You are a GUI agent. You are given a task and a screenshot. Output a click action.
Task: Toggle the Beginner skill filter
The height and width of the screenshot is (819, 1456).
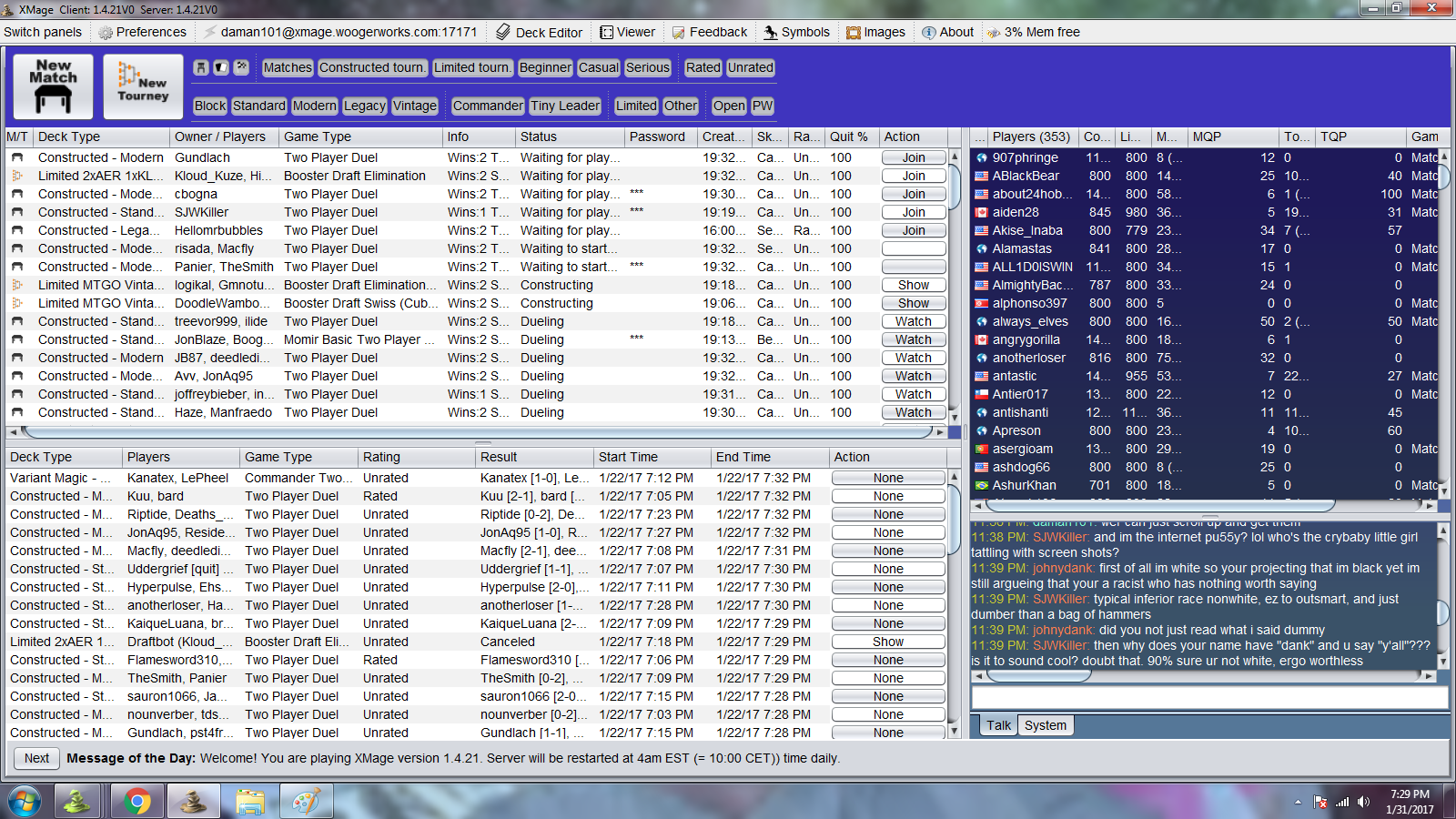(x=545, y=67)
